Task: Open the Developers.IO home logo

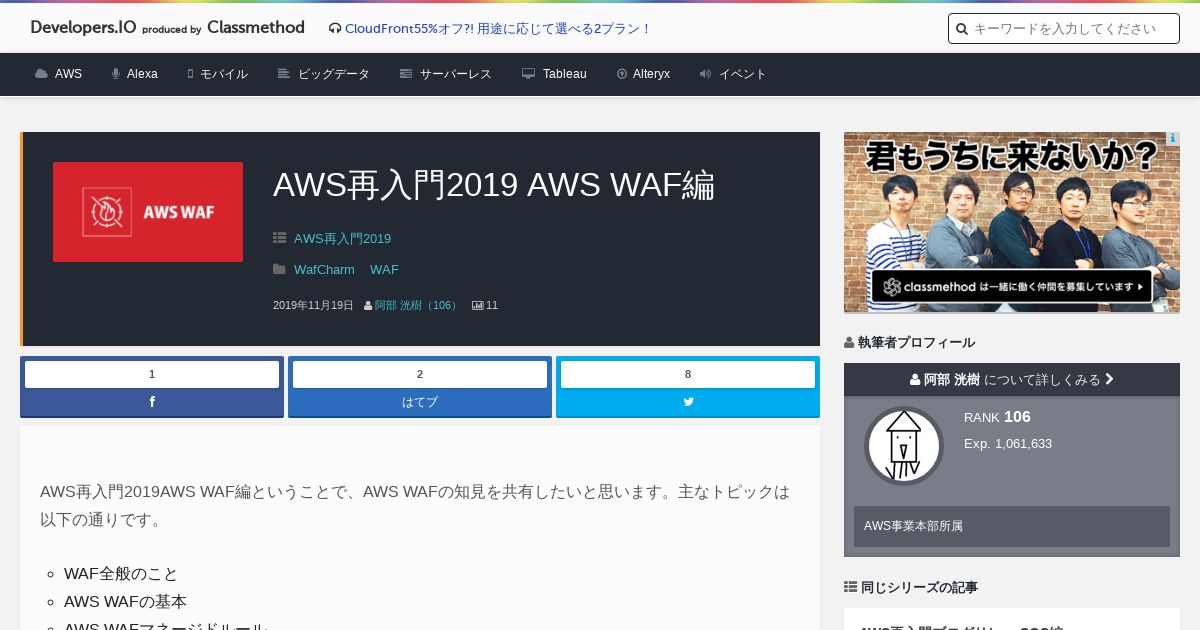Action: coord(83,27)
